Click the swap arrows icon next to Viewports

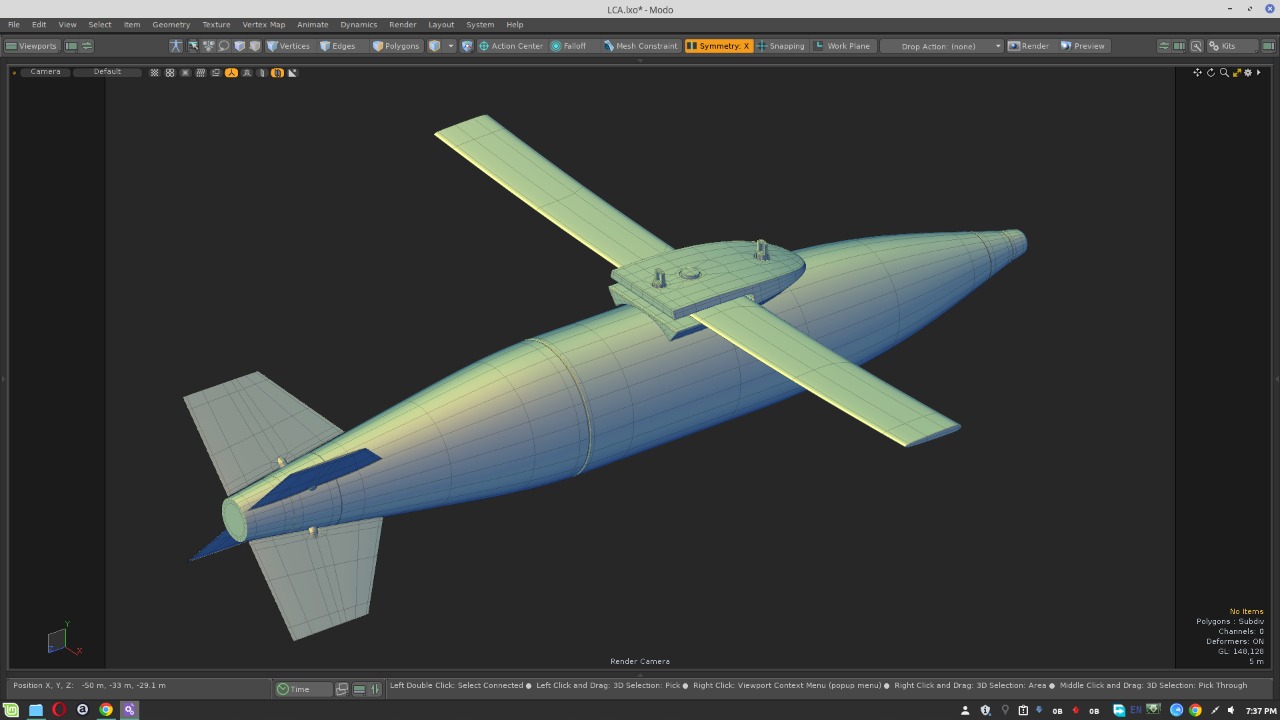click(x=87, y=46)
